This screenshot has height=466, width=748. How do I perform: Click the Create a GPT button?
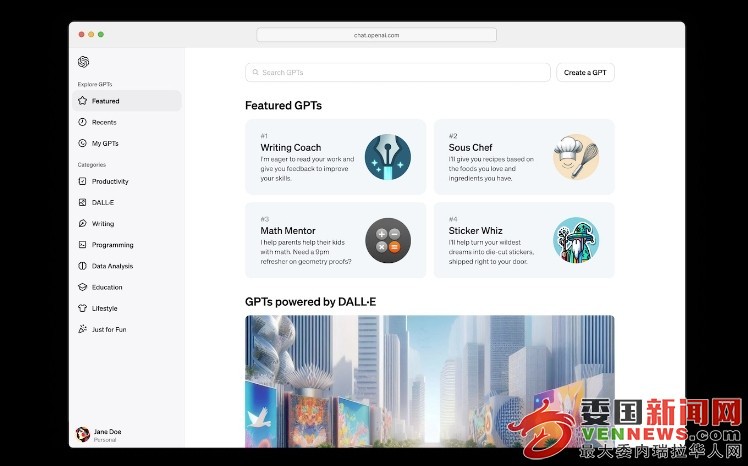point(585,72)
